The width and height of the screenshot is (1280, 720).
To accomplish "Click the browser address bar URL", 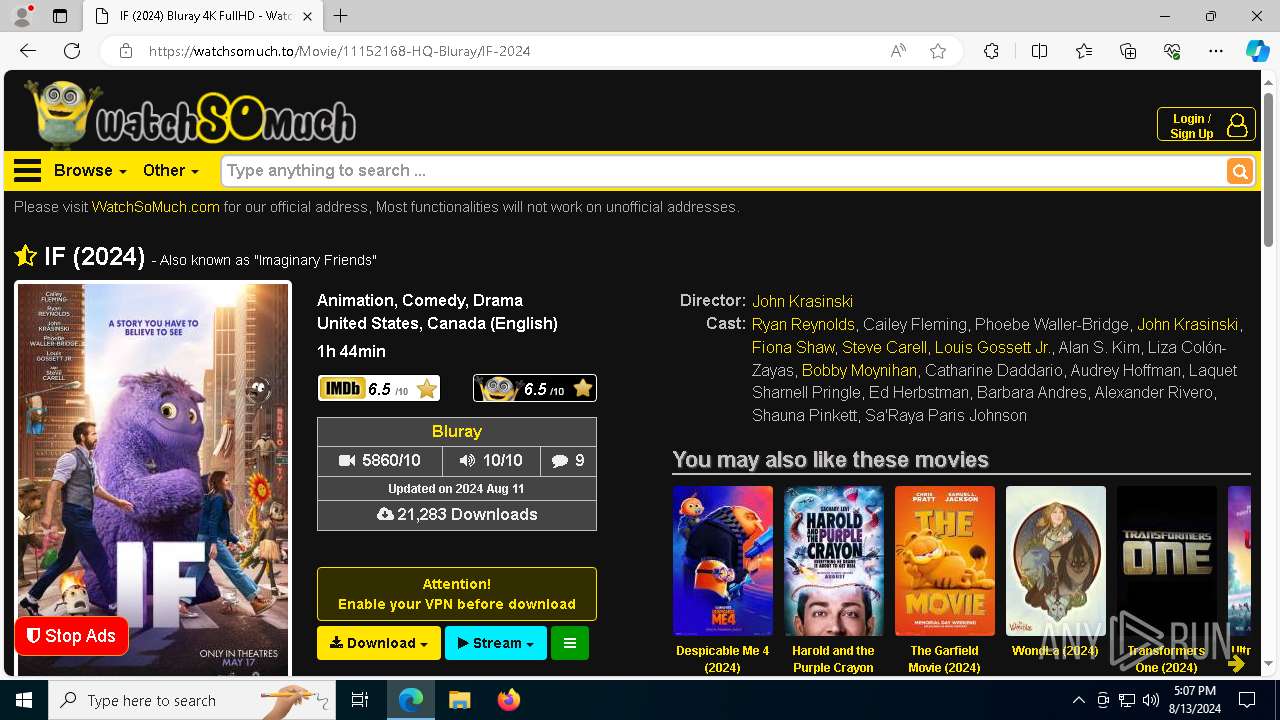I will (340, 51).
